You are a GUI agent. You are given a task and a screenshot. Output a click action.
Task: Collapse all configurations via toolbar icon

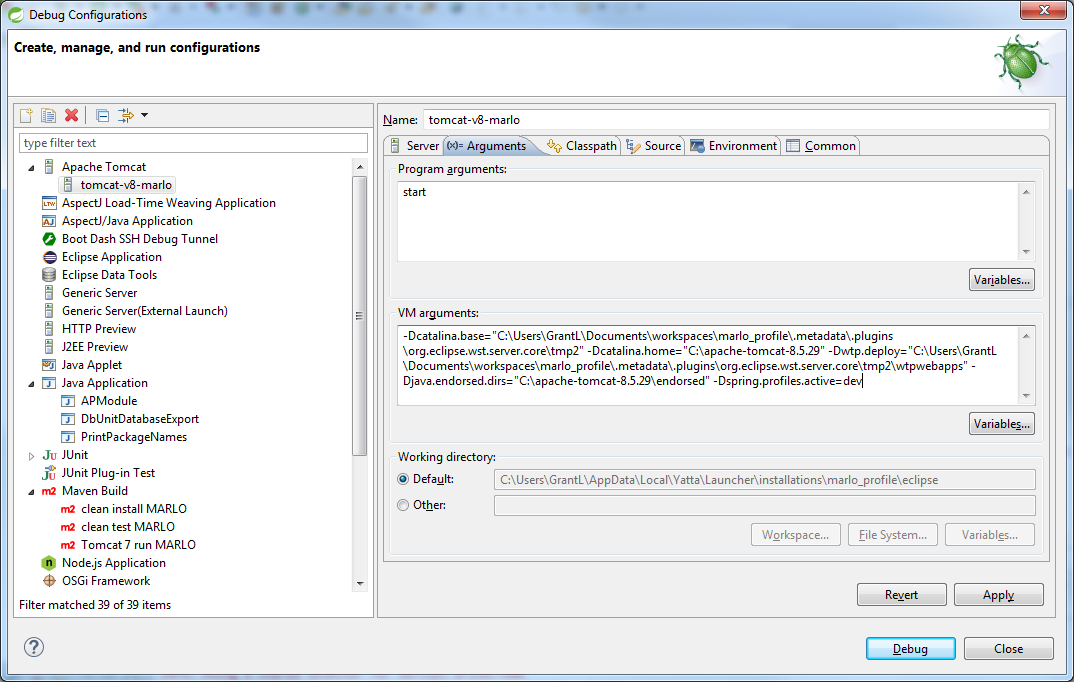103,116
